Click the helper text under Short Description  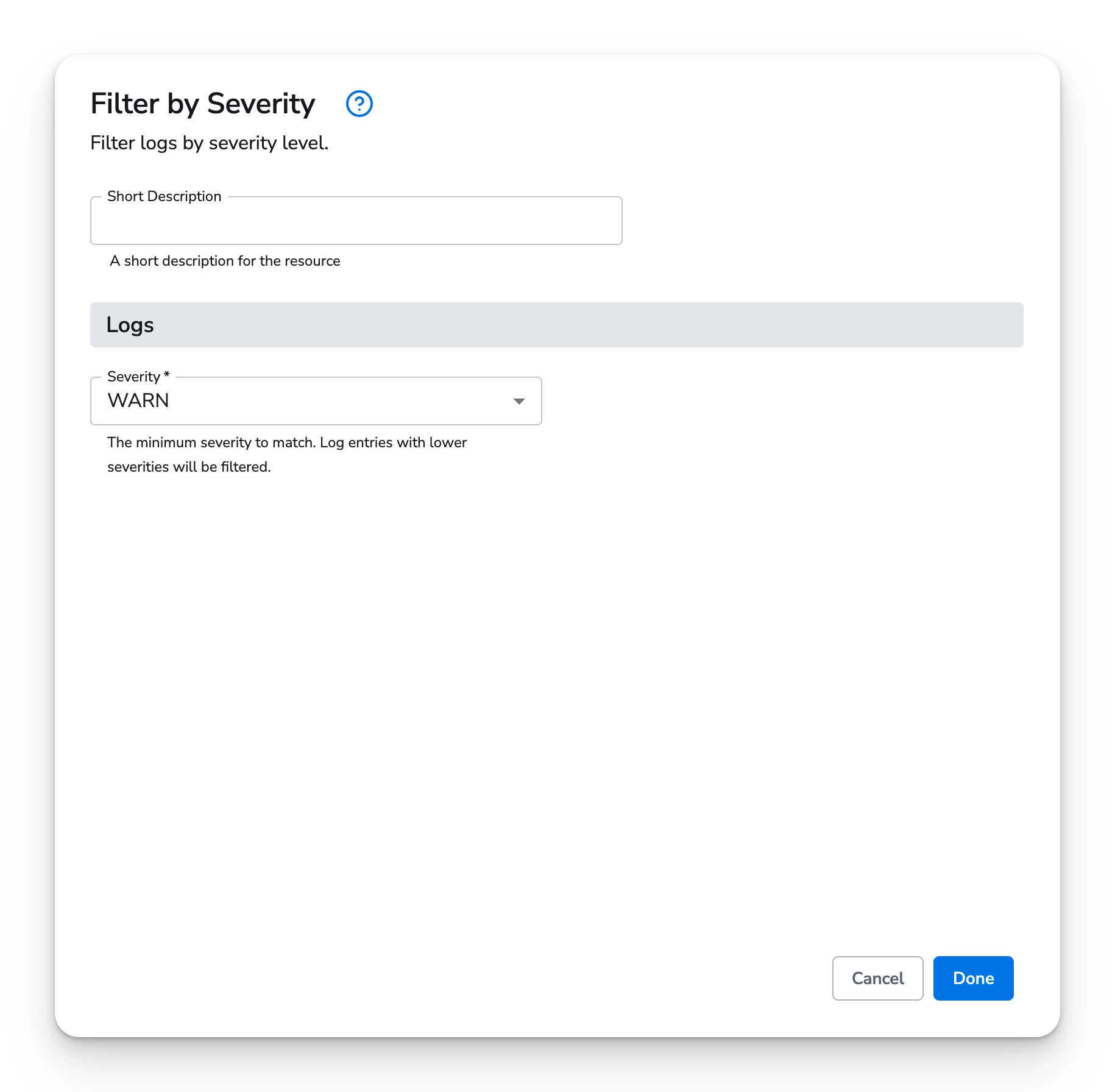(x=224, y=261)
